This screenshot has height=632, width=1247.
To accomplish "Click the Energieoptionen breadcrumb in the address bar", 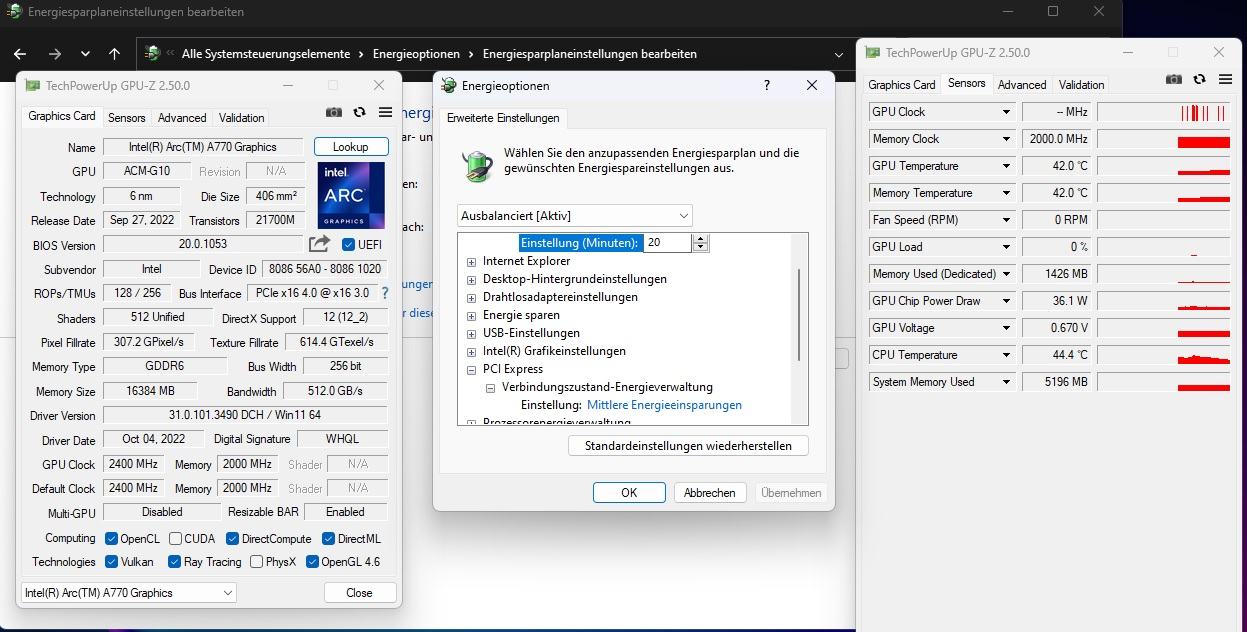I will click(x=416, y=54).
